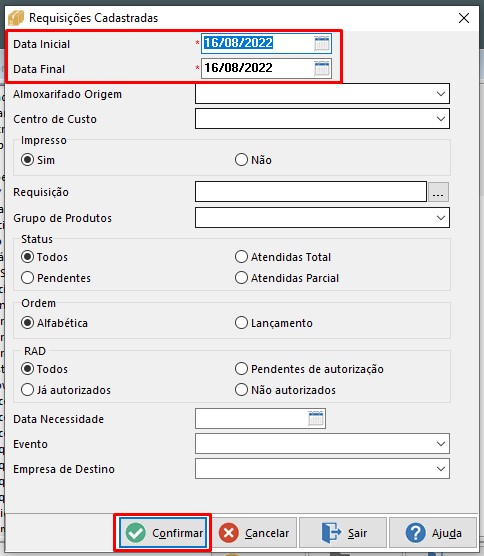Click the Cancelar button
This screenshot has height=556, width=484.
[x=255, y=533]
